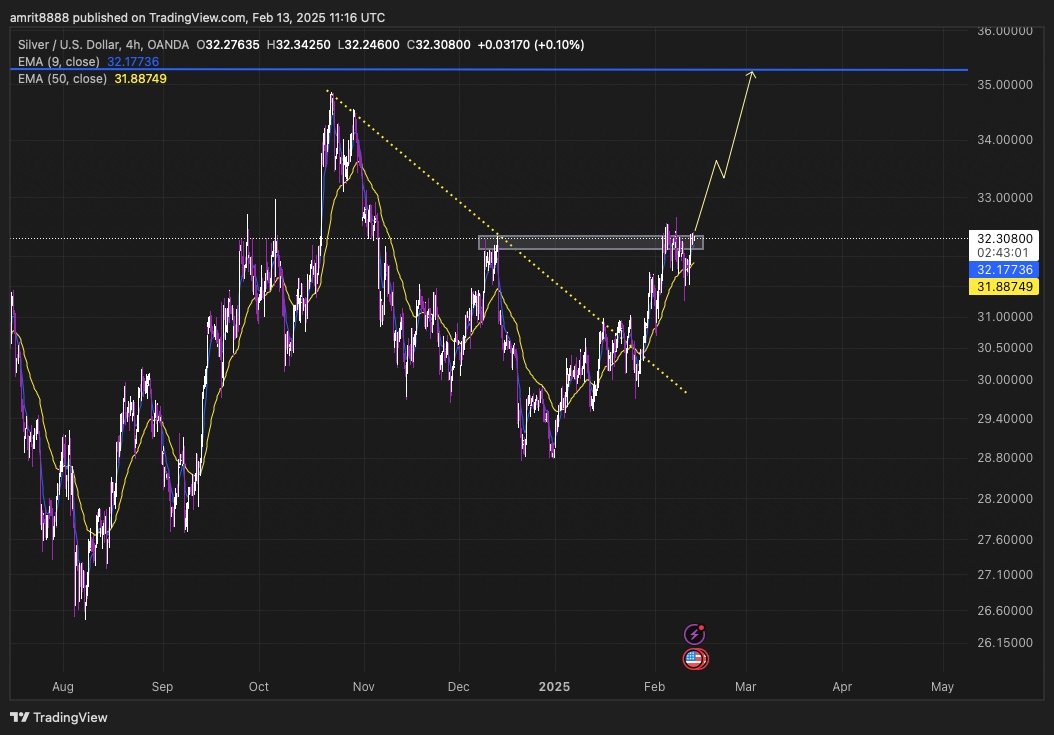1054x735 pixels.
Task: Click the high value H32.34250
Action: point(298,45)
